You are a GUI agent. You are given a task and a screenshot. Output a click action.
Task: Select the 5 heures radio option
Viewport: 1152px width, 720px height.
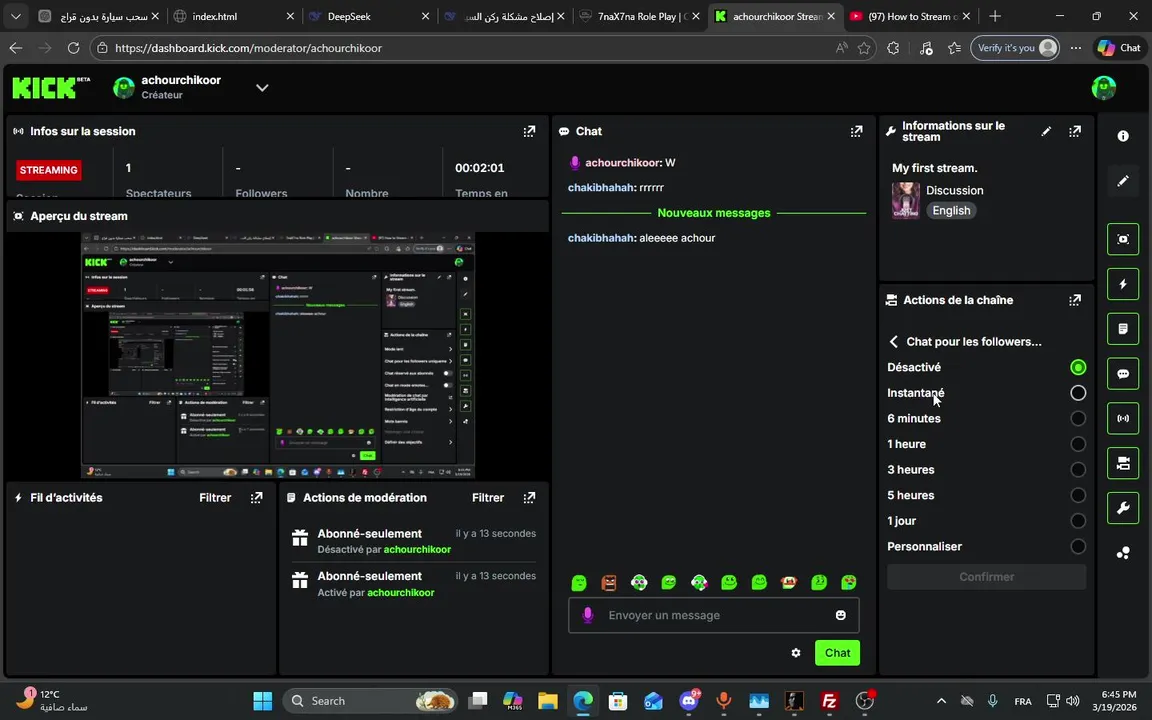1077,495
